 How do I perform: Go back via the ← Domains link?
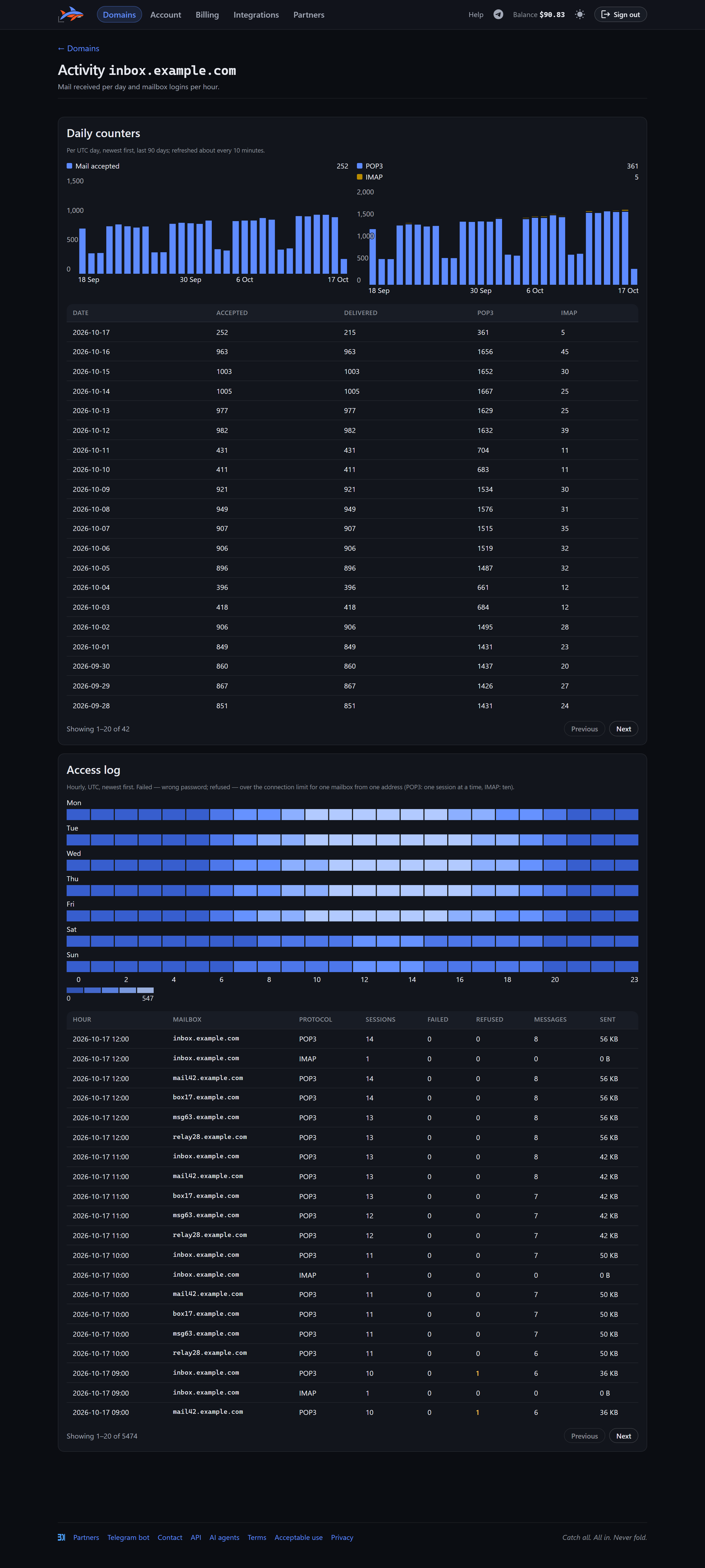coord(78,49)
